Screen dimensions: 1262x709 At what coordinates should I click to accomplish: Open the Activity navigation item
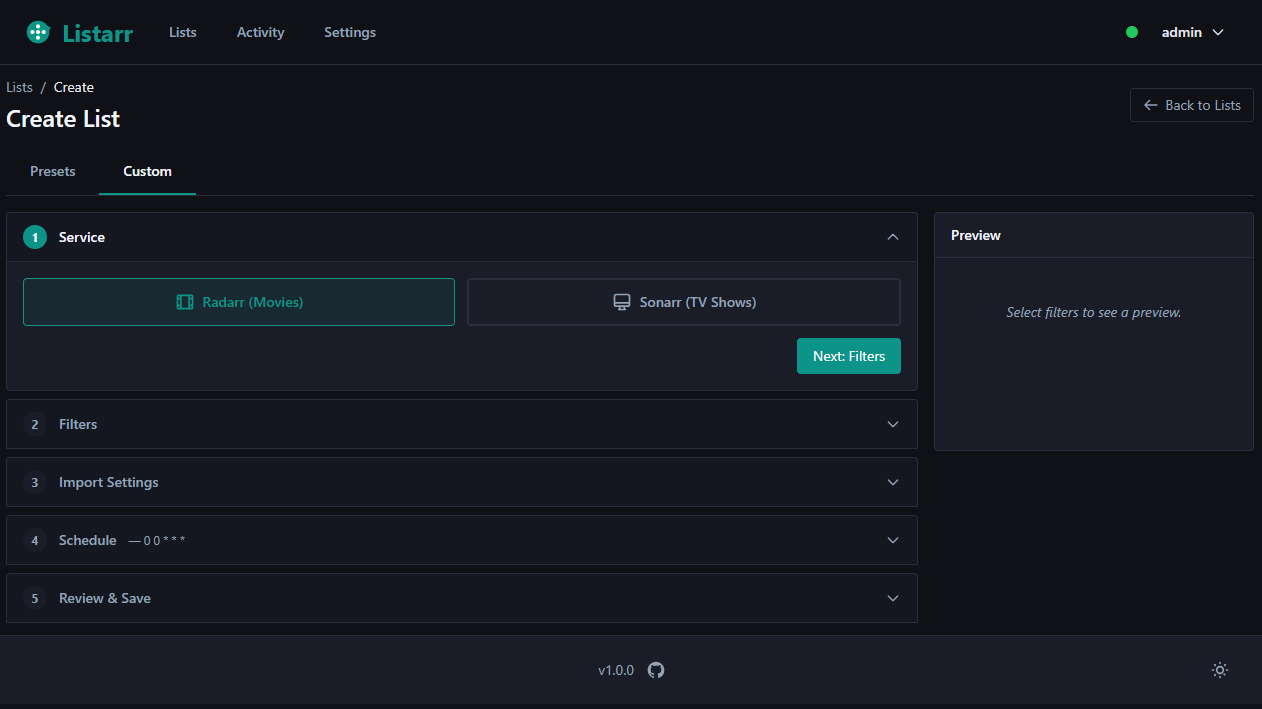(x=261, y=32)
